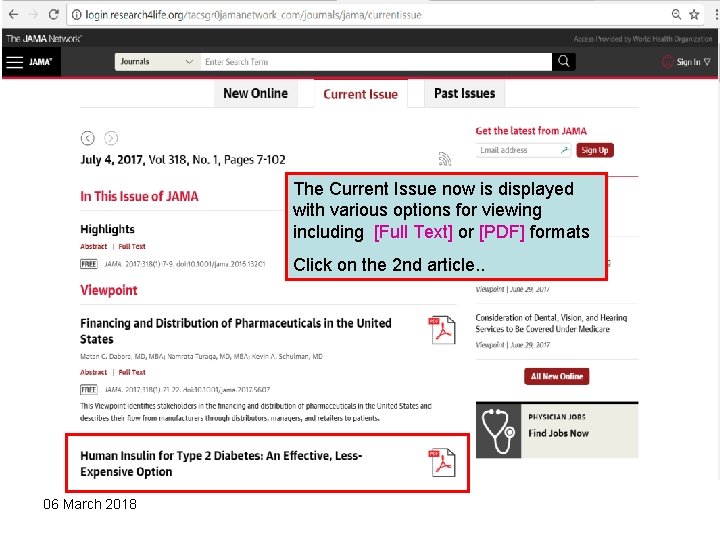Click the browser address bar URL

pyautogui.click(x=253, y=15)
